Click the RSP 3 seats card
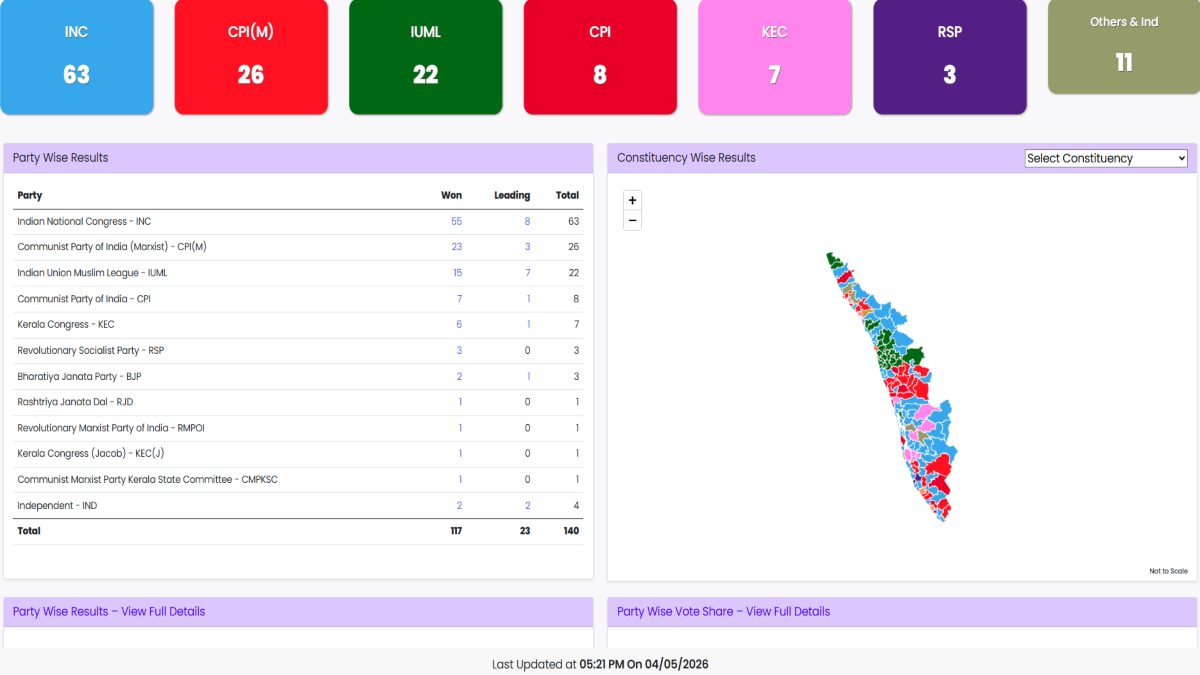 pos(950,57)
